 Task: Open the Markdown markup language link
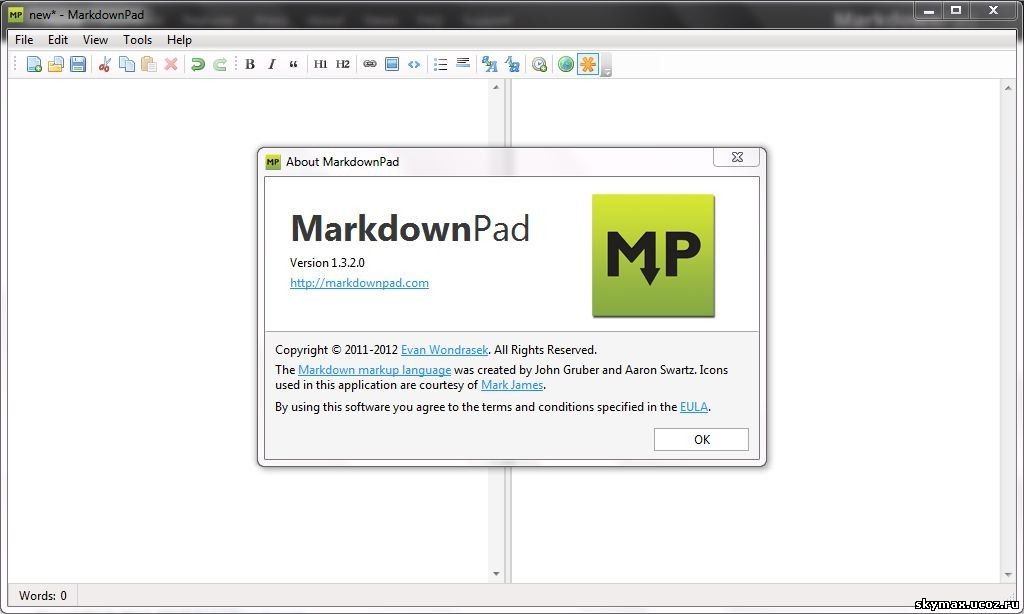point(374,370)
